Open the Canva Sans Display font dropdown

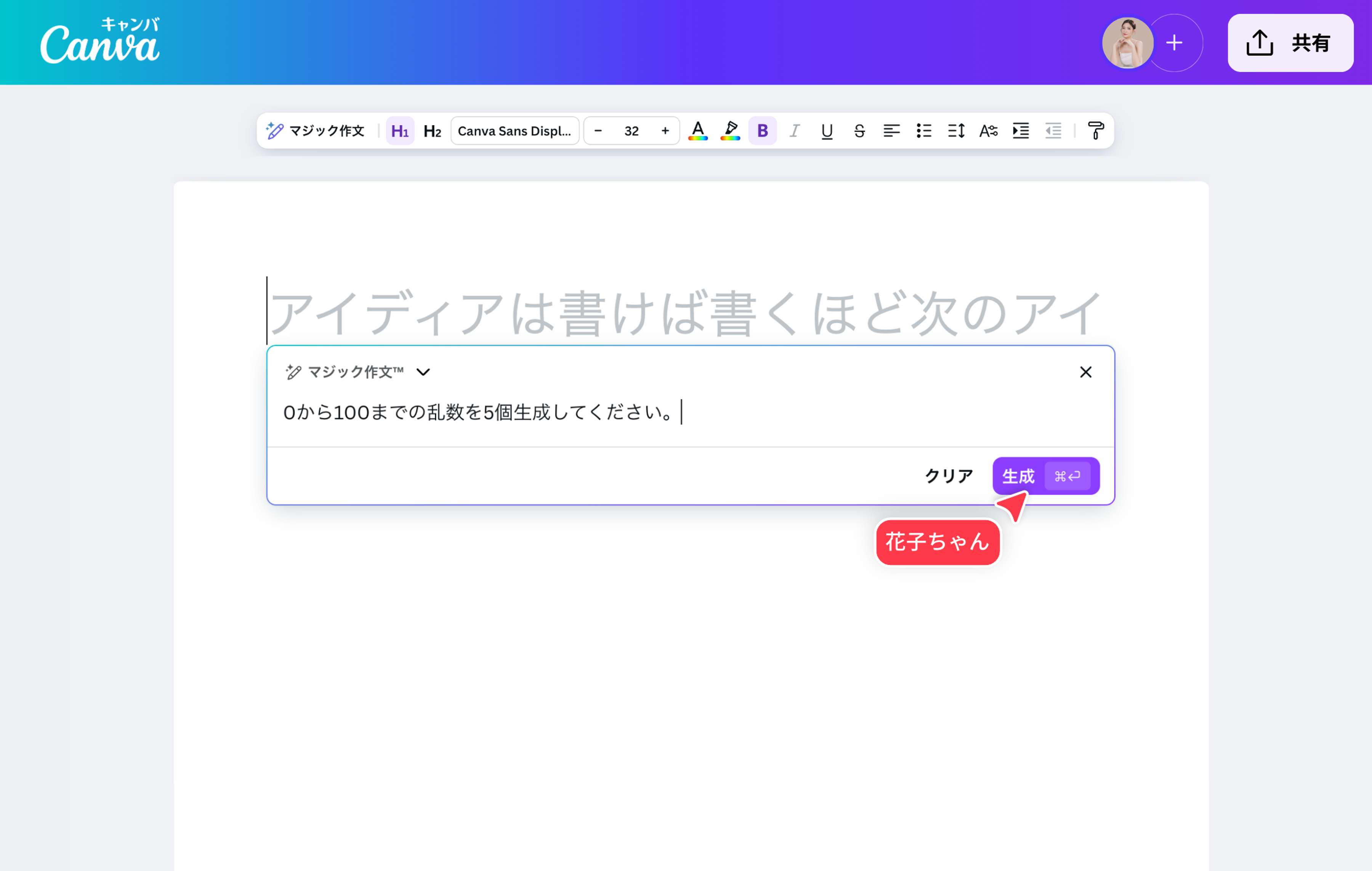tap(514, 131)
